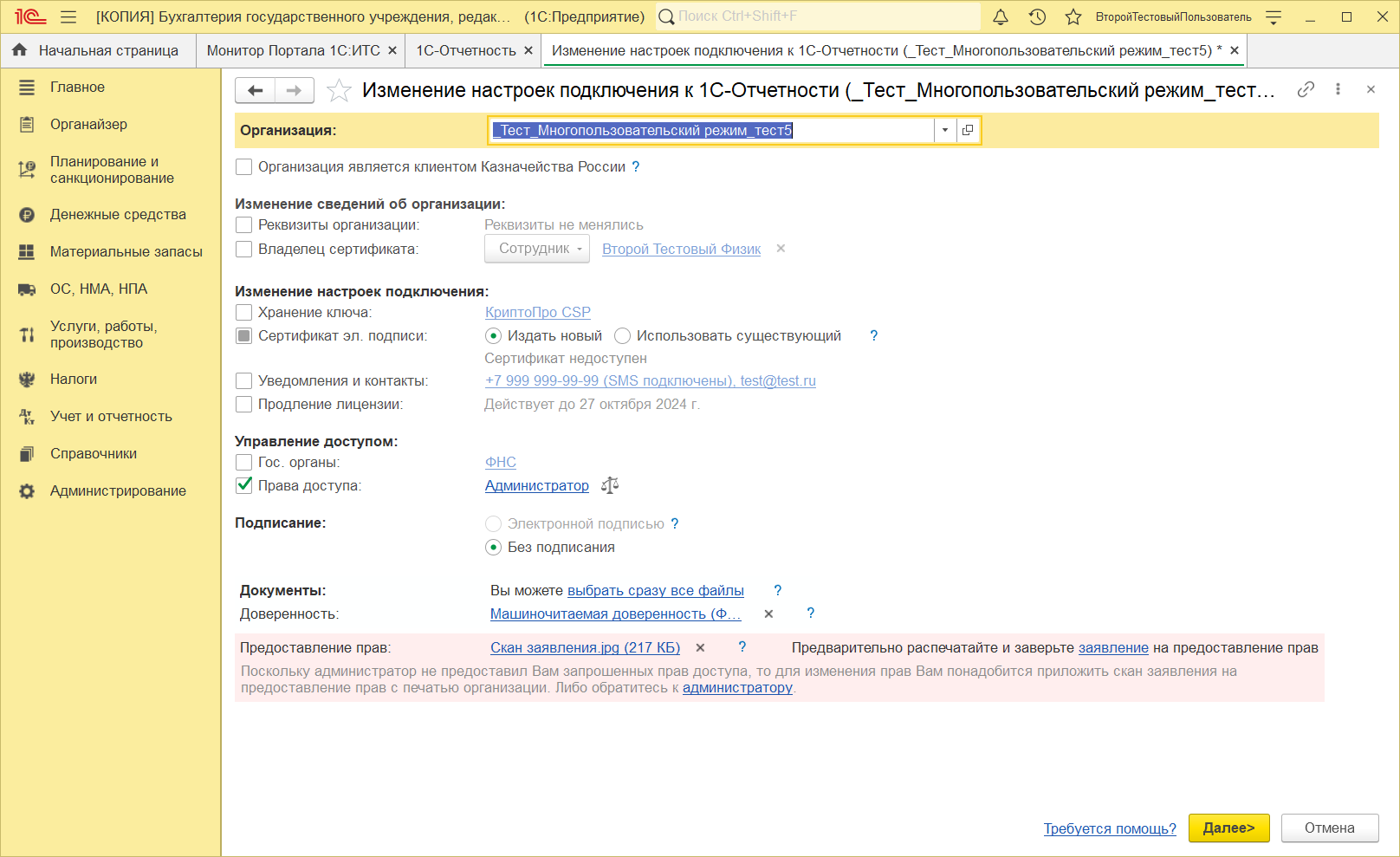Close the 1С-Отчетность tab
The height and width of the screenshot is (857, 1400).
pyautogui.click(x=528, y=50)
